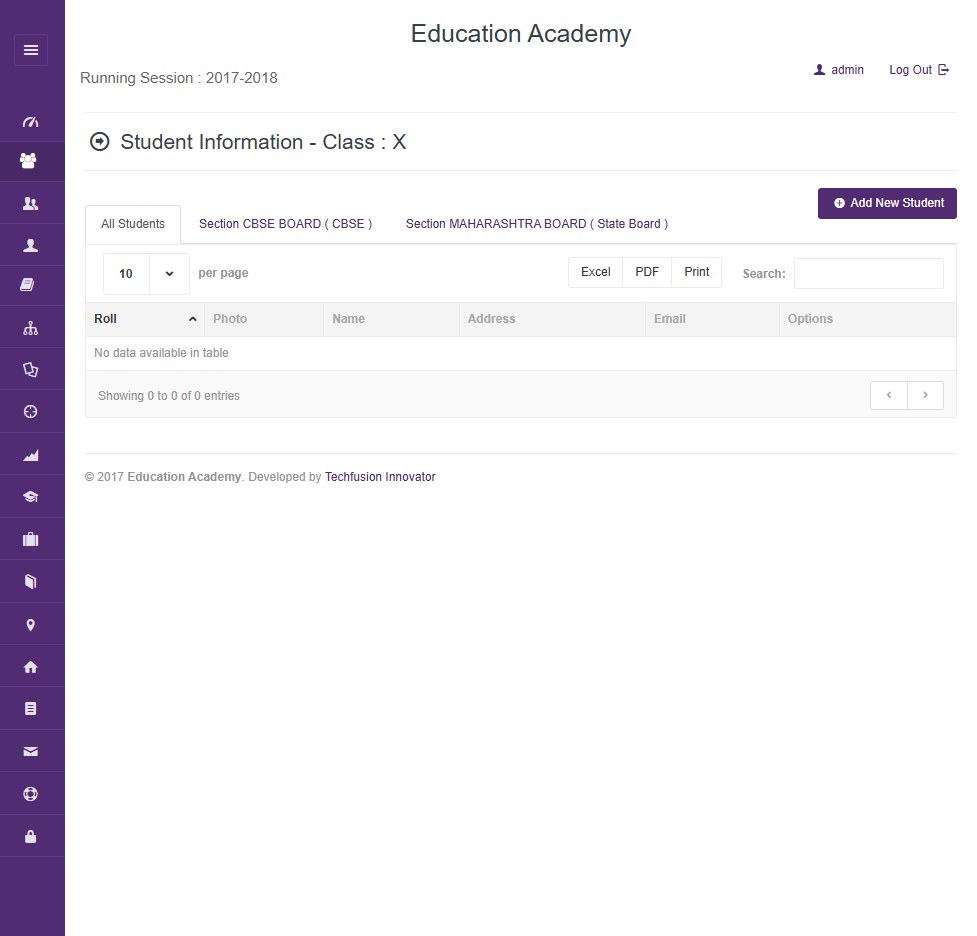977x936 pixels.
Task: Open the home dormitory icon
Action: pos(31,667)
